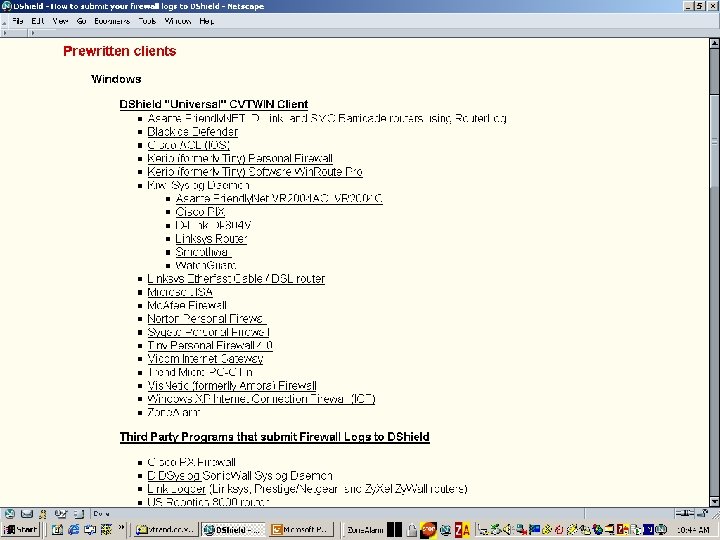
Task: Expand the quick launch overflow chevron
Action: coord(121,528)
